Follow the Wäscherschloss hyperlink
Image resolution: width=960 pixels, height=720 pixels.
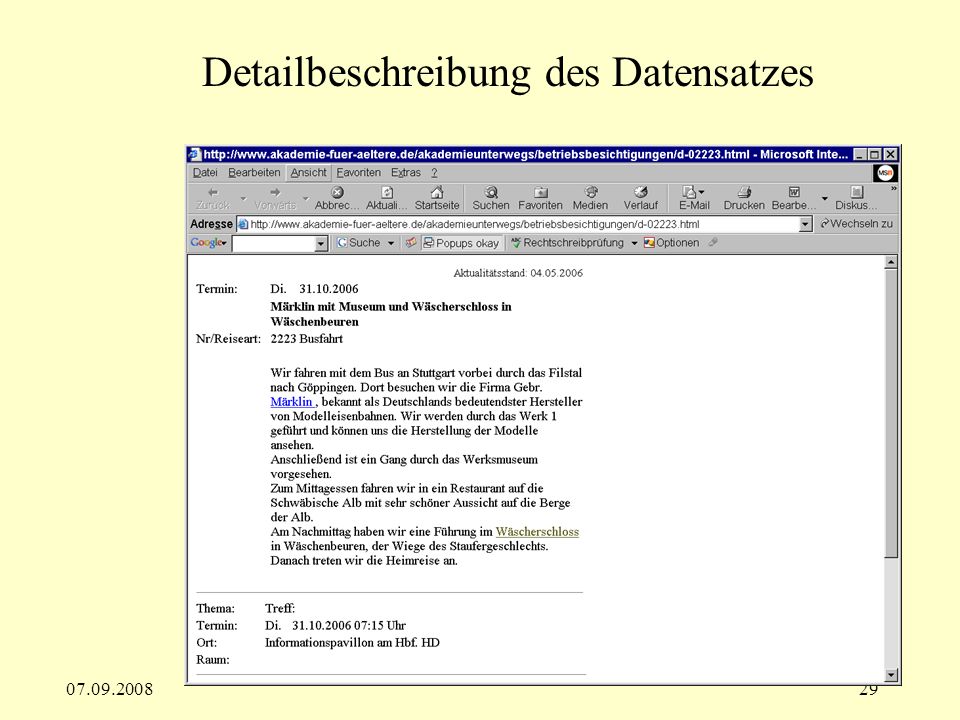pos(537,532)
